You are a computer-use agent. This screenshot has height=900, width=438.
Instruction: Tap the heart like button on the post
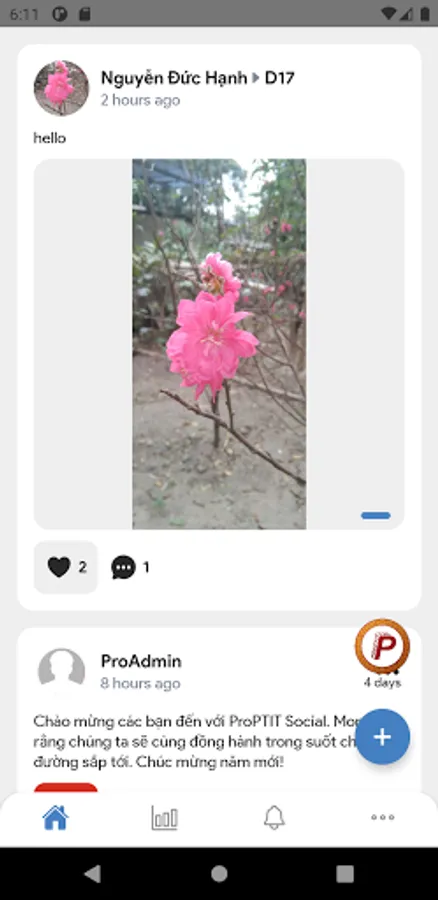click(65, 567)
